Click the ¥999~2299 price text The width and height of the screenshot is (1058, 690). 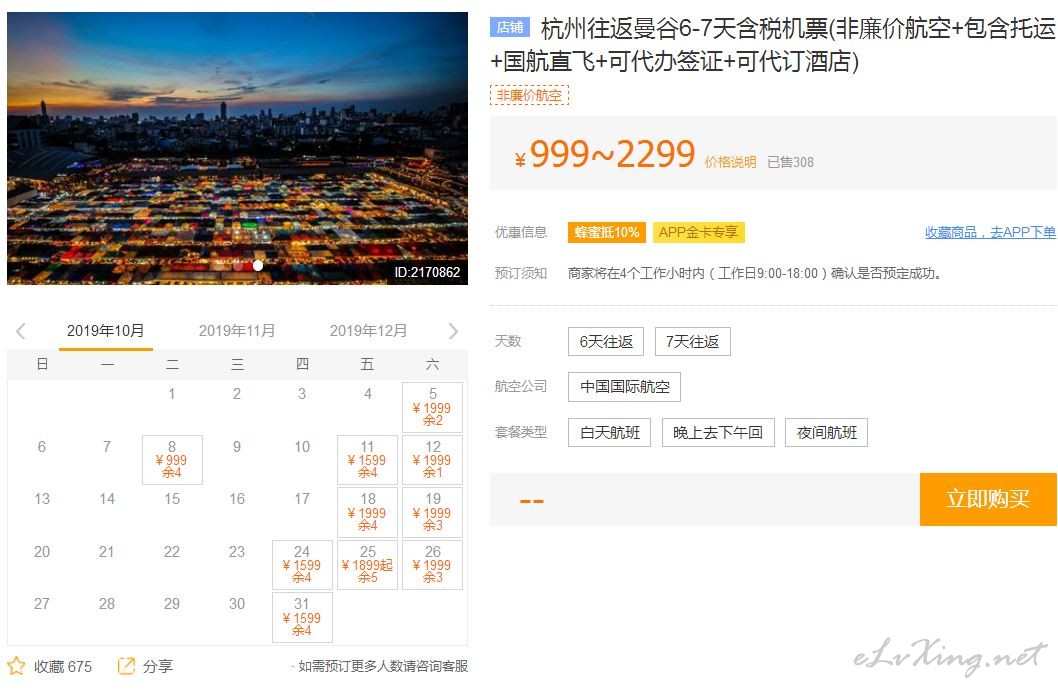coord(605,154)
